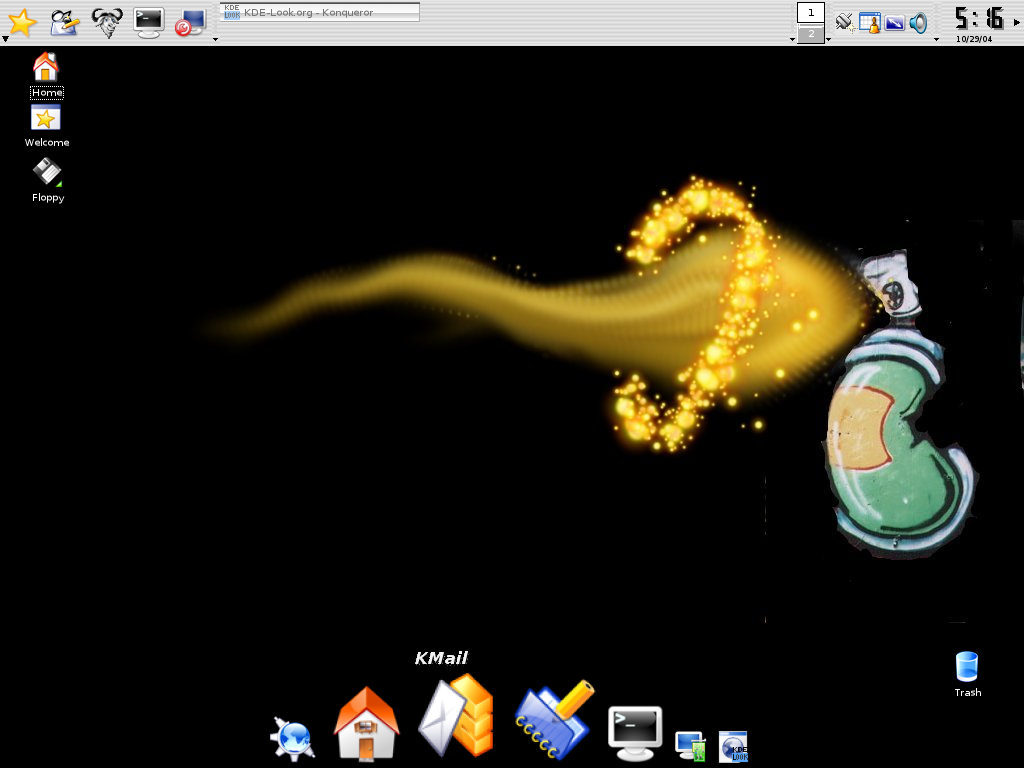Launch the user editor icon with pencil
Image resolution: width=1024 pixels, height=768 pixels.
pyautogui.click(x=65, y=23)
